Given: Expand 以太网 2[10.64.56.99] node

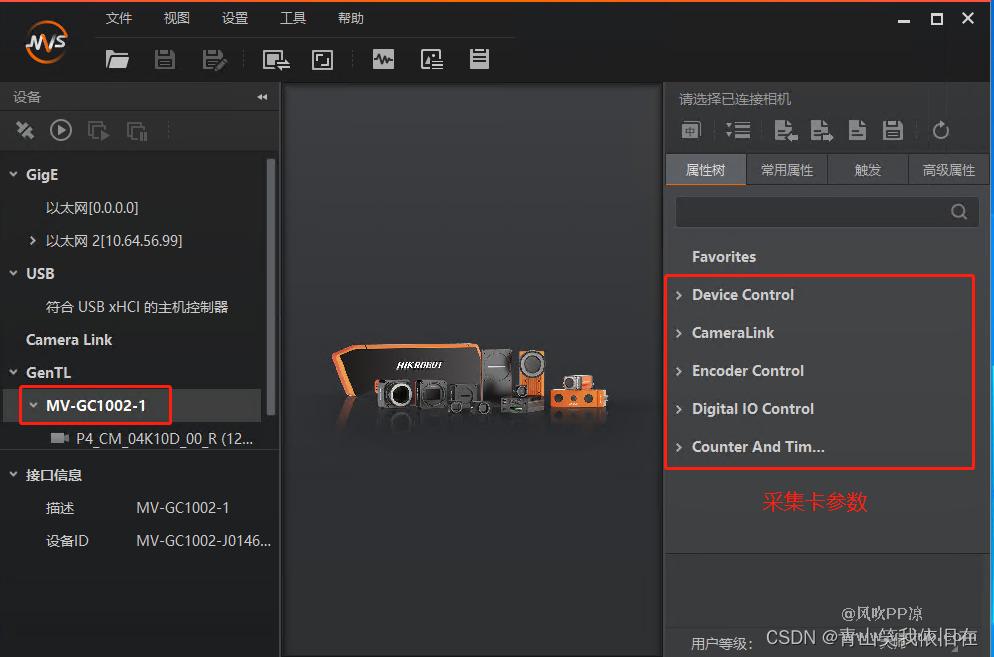Looking at the screenshot, I should click(33, 241).
